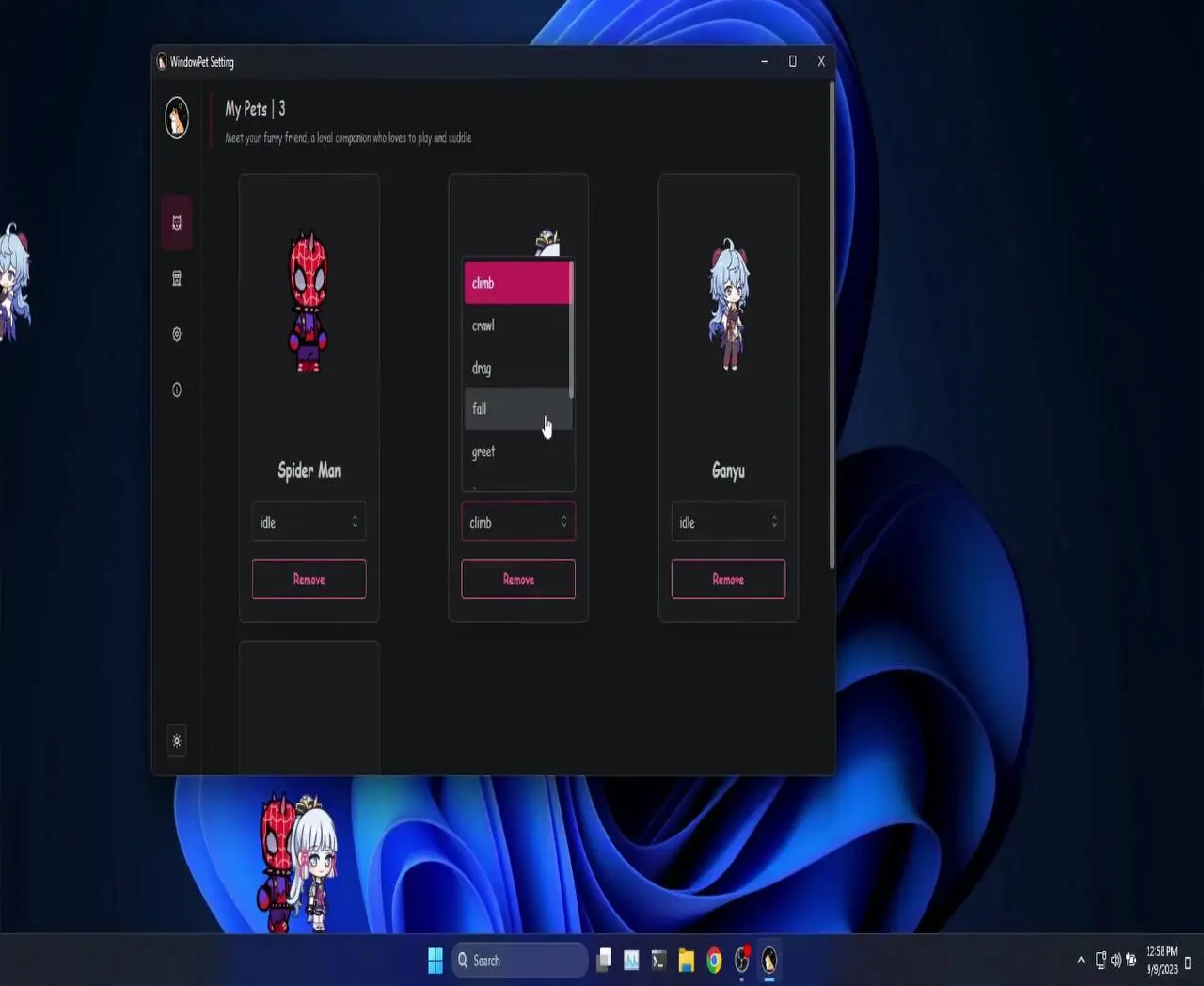This screenshot has width=1204, height=986.
Task: Open the Windows Start menu
Action: pos(435,960)
